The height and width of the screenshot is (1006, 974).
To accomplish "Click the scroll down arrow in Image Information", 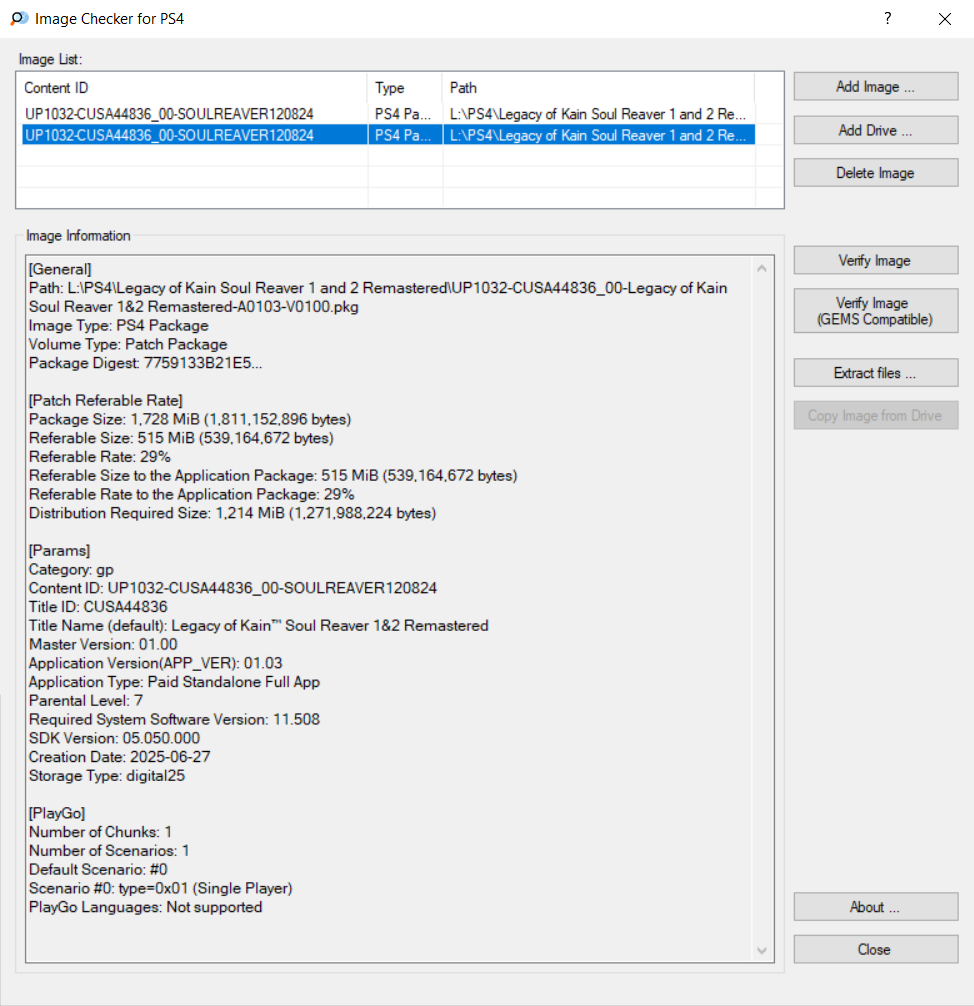I will pos(762,950).
